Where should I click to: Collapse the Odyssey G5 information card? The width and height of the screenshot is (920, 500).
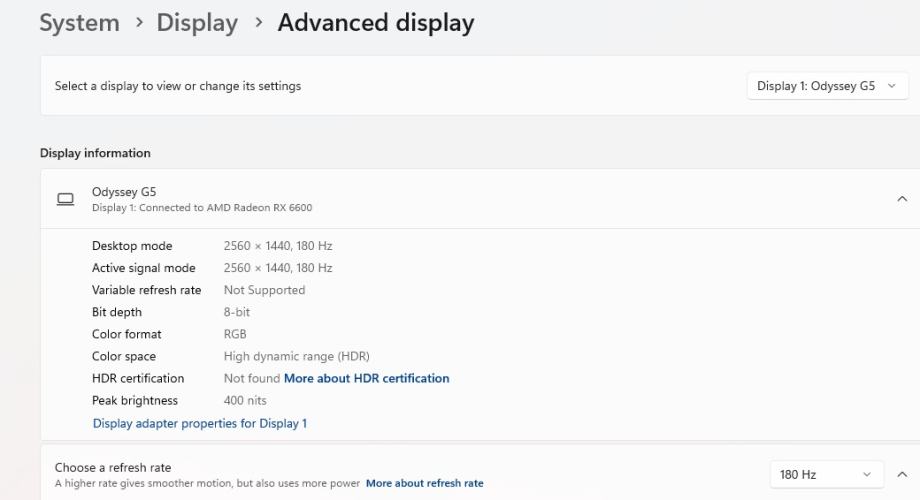(x=902, y=199)
